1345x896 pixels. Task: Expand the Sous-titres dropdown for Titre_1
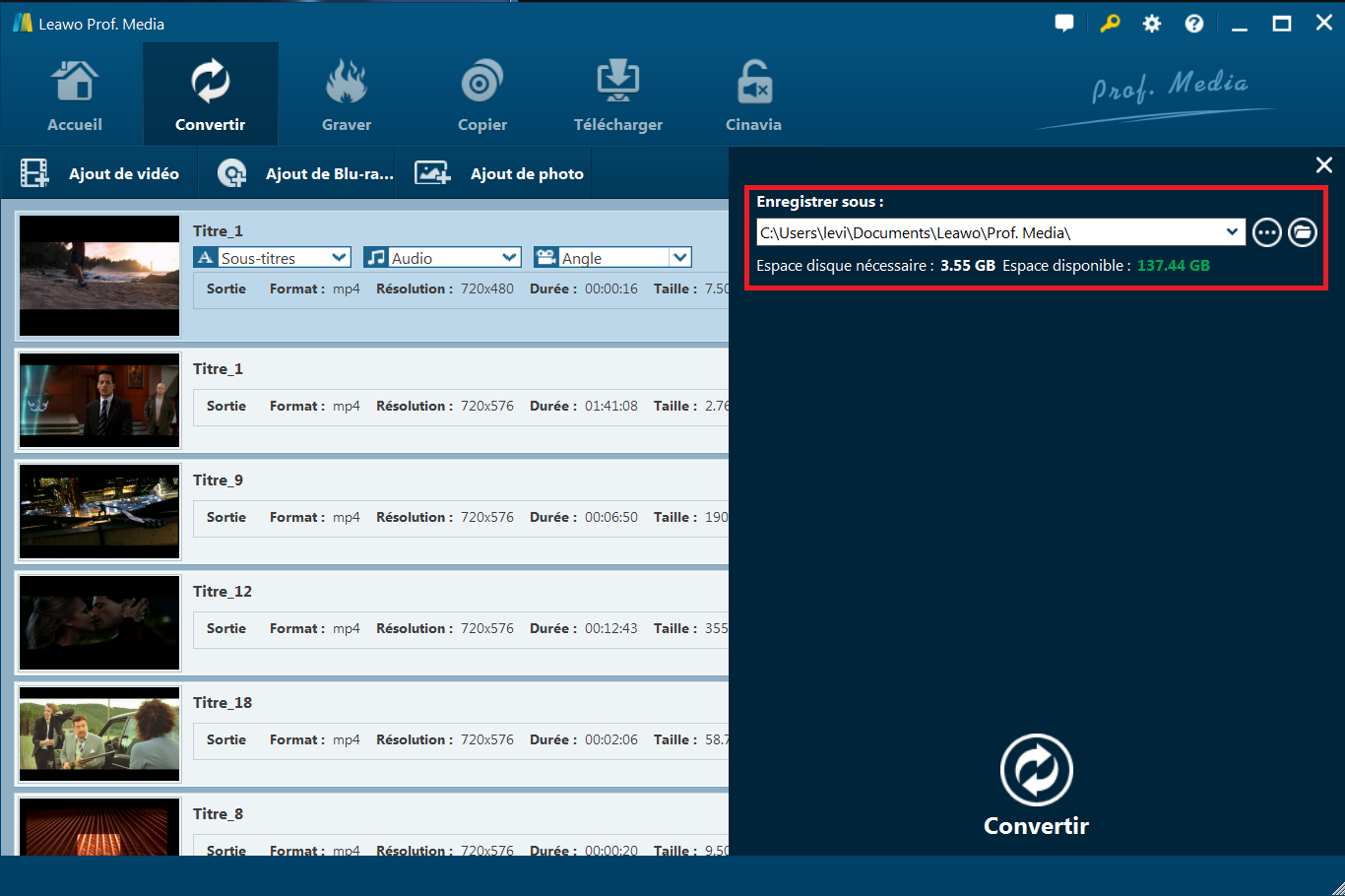[x=340, y=258]
